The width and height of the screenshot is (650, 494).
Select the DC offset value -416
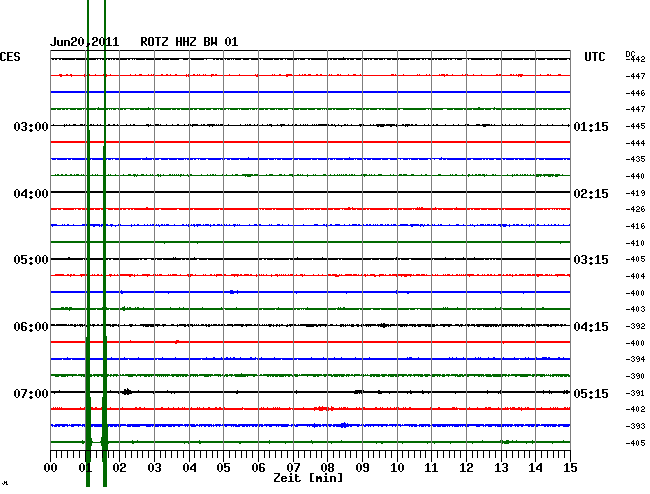[x=635, y=226]
